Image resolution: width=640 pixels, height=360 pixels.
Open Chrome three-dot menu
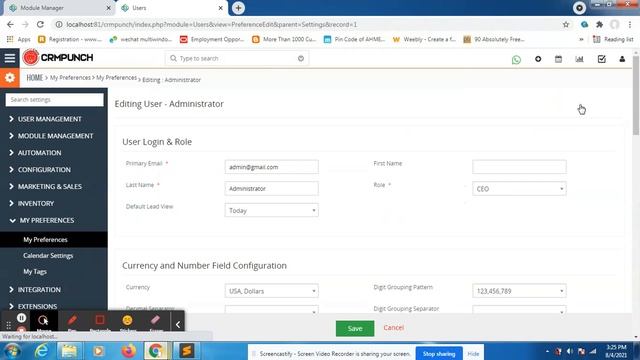(x=630, y=24)
